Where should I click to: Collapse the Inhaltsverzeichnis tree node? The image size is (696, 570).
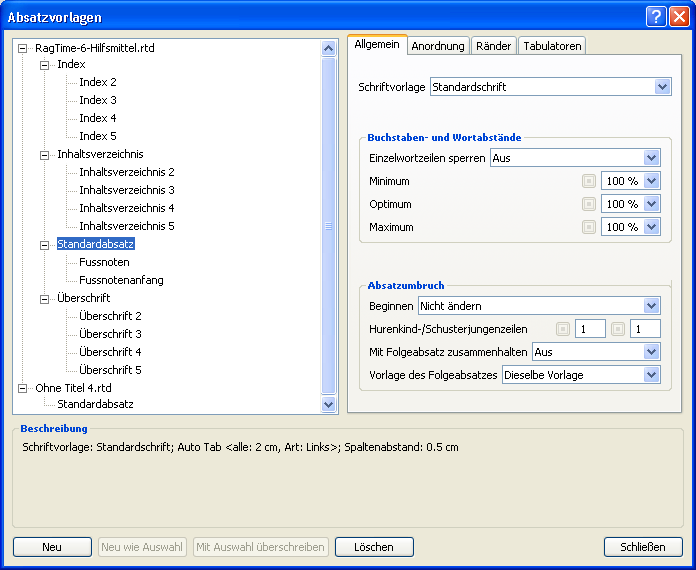pos(44,155)
